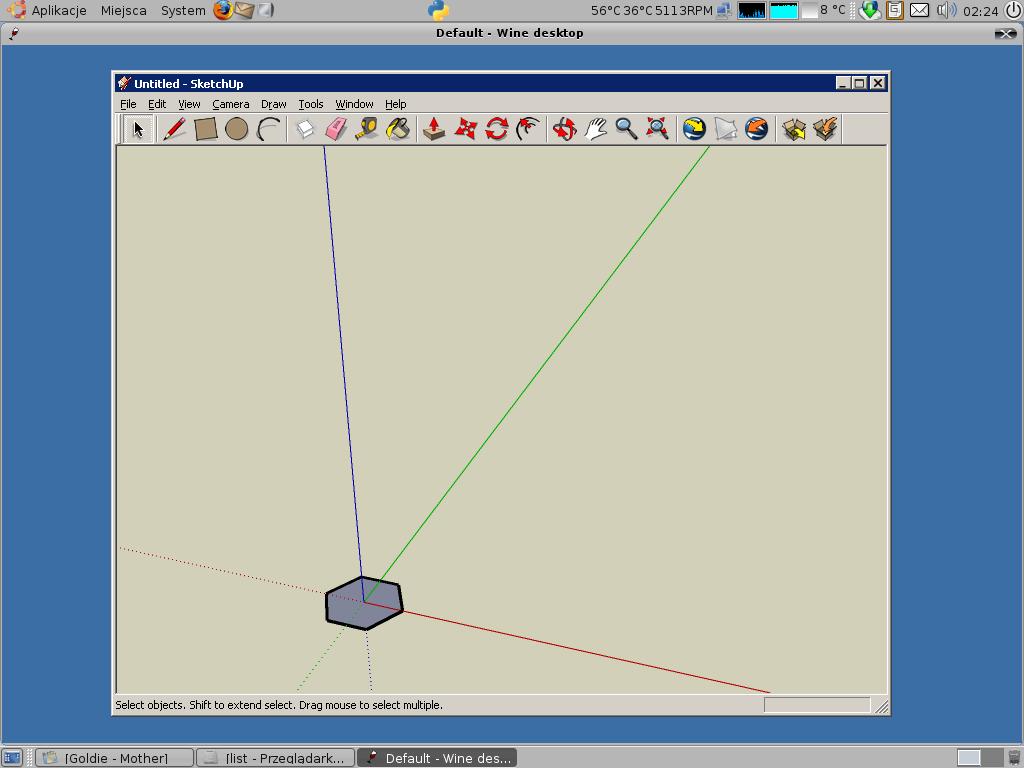This screenshot has height=768, width=1024.
Task: Click Place Model in Google Earth icon
Action: 756,129
